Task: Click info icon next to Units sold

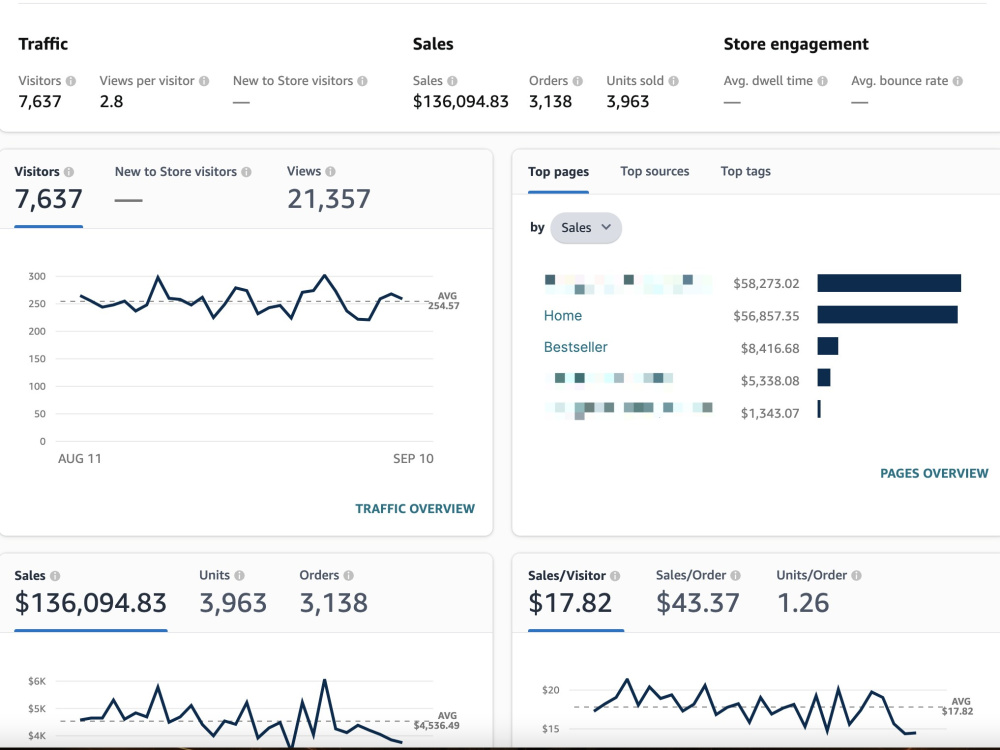Action: [x=673, y=81]
